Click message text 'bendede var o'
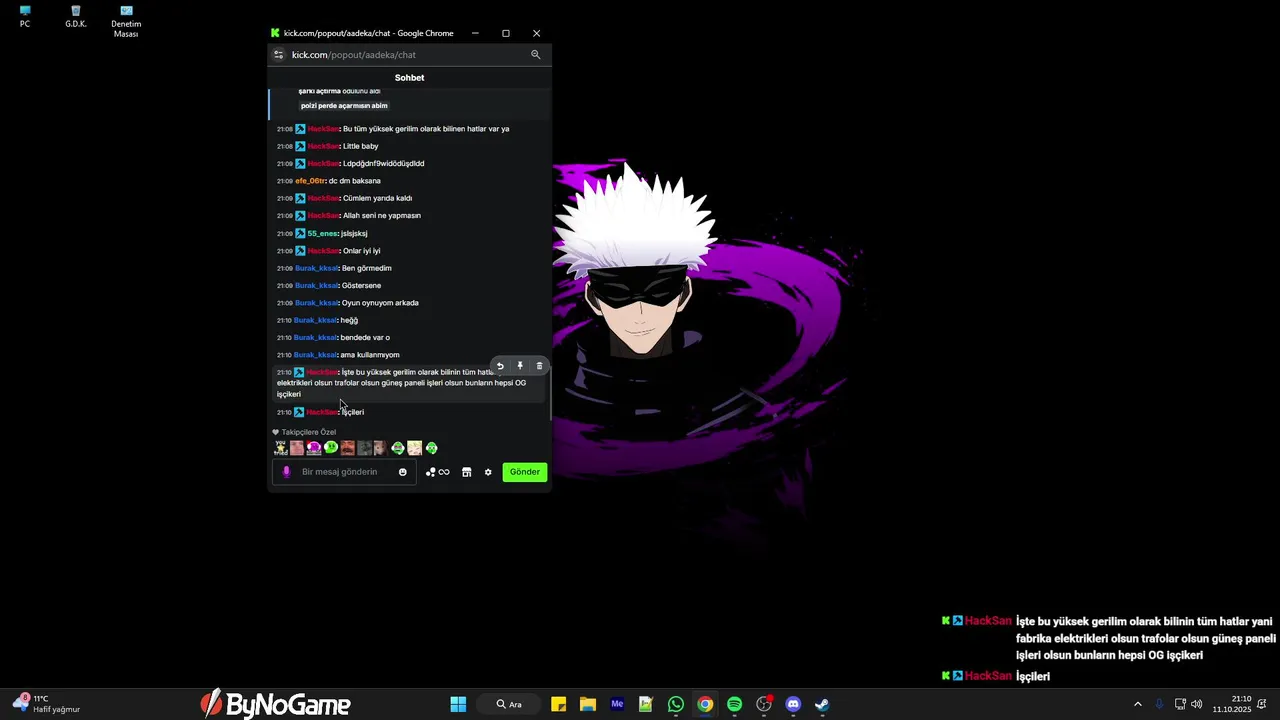Screen dimensions: 1280x720 (x=365, y=338)
